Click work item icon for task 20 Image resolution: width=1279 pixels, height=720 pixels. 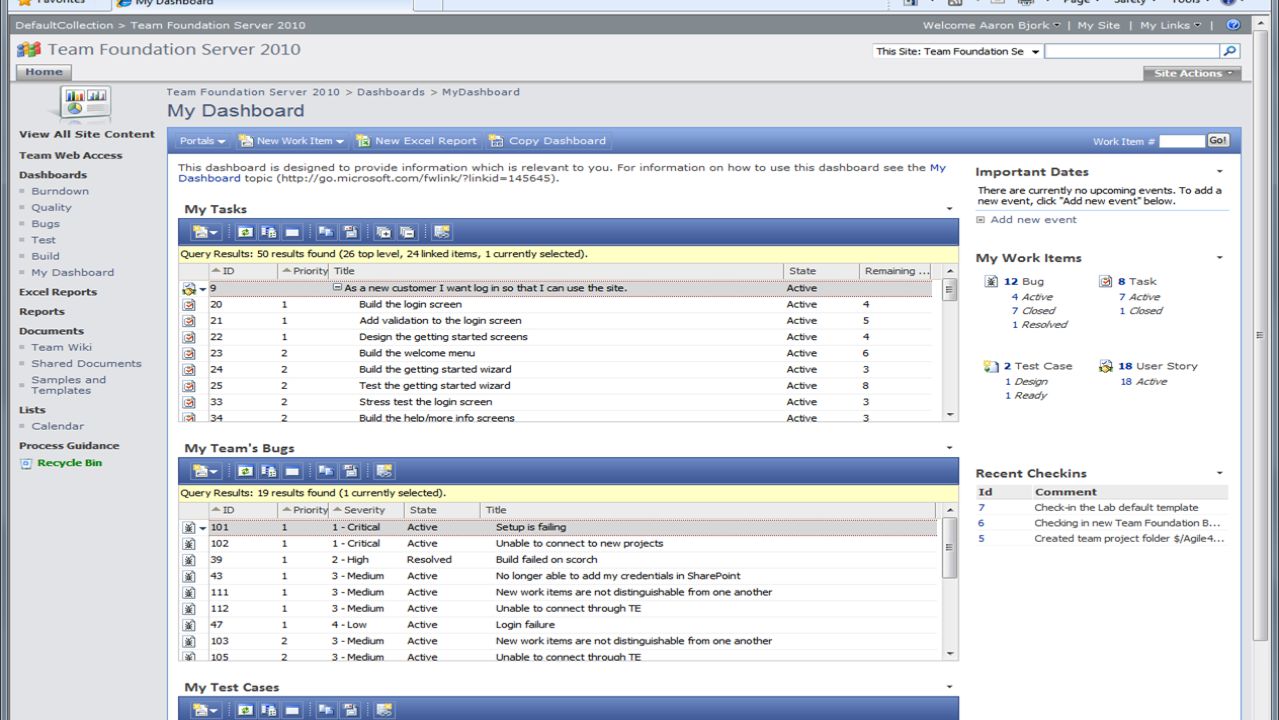[x=188, y=304]
